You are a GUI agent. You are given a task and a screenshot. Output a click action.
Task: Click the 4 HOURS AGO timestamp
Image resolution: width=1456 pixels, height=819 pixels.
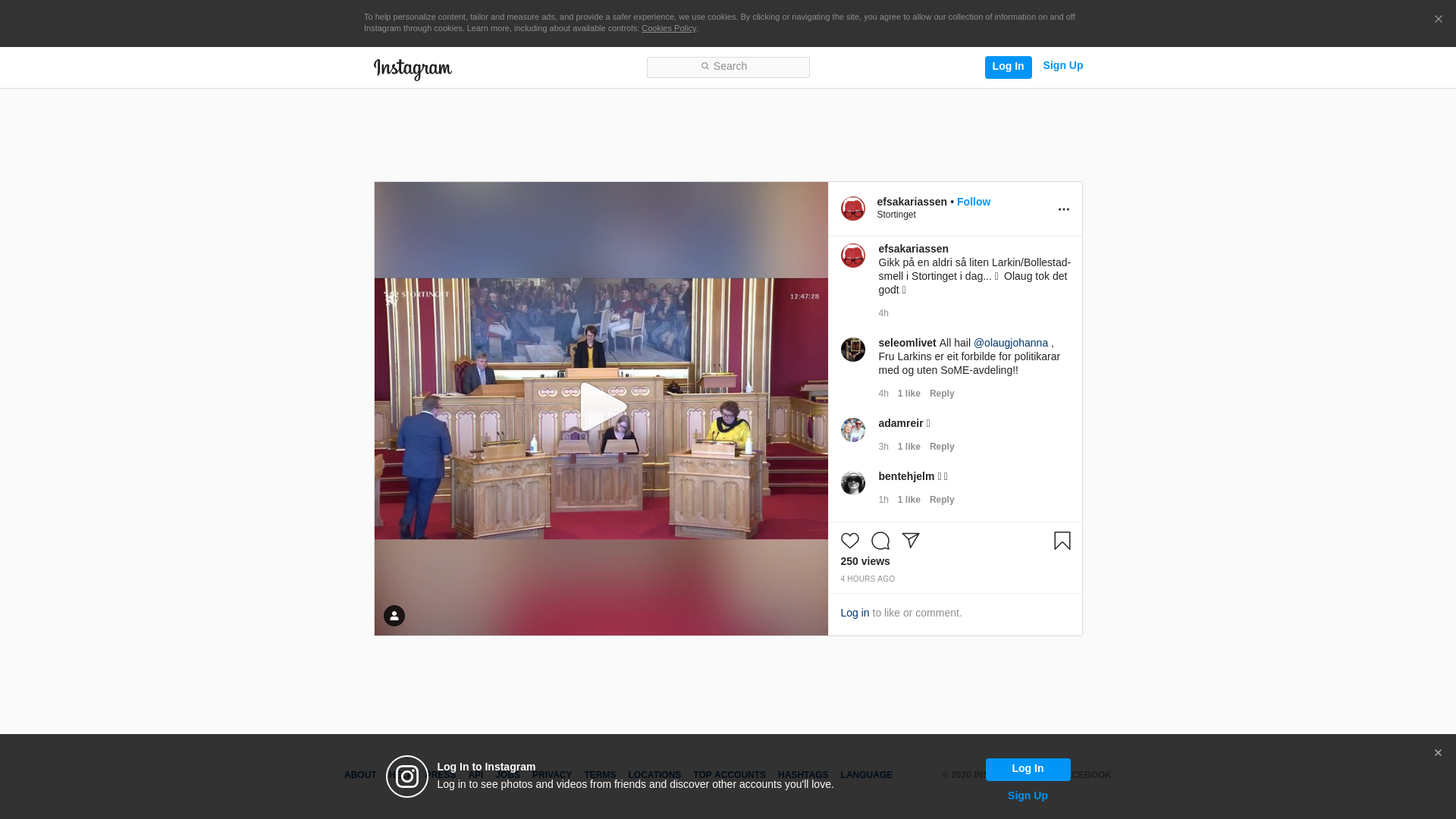[x=868, y=579]
